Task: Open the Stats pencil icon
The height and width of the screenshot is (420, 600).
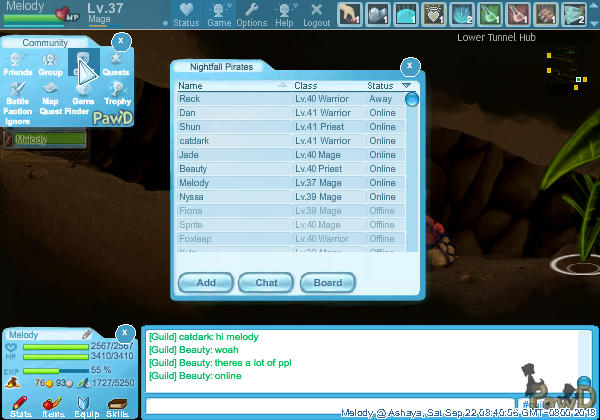Action: (x=17, y=405)
